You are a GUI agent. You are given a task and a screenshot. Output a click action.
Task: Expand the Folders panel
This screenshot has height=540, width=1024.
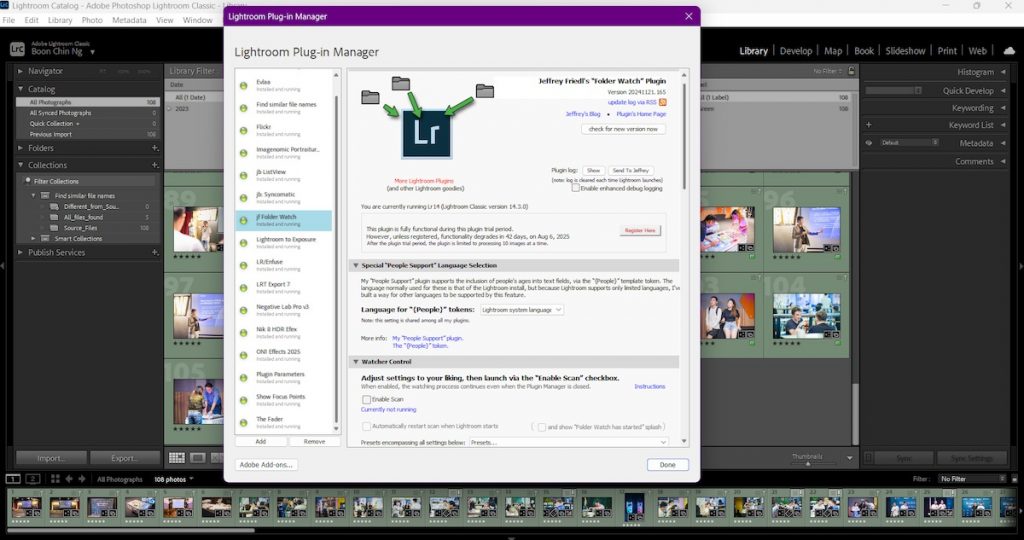pos(20,148)
